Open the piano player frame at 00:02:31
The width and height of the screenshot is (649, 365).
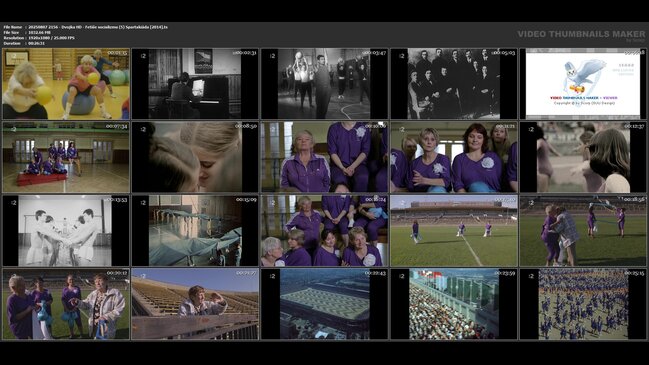point(195,84)
